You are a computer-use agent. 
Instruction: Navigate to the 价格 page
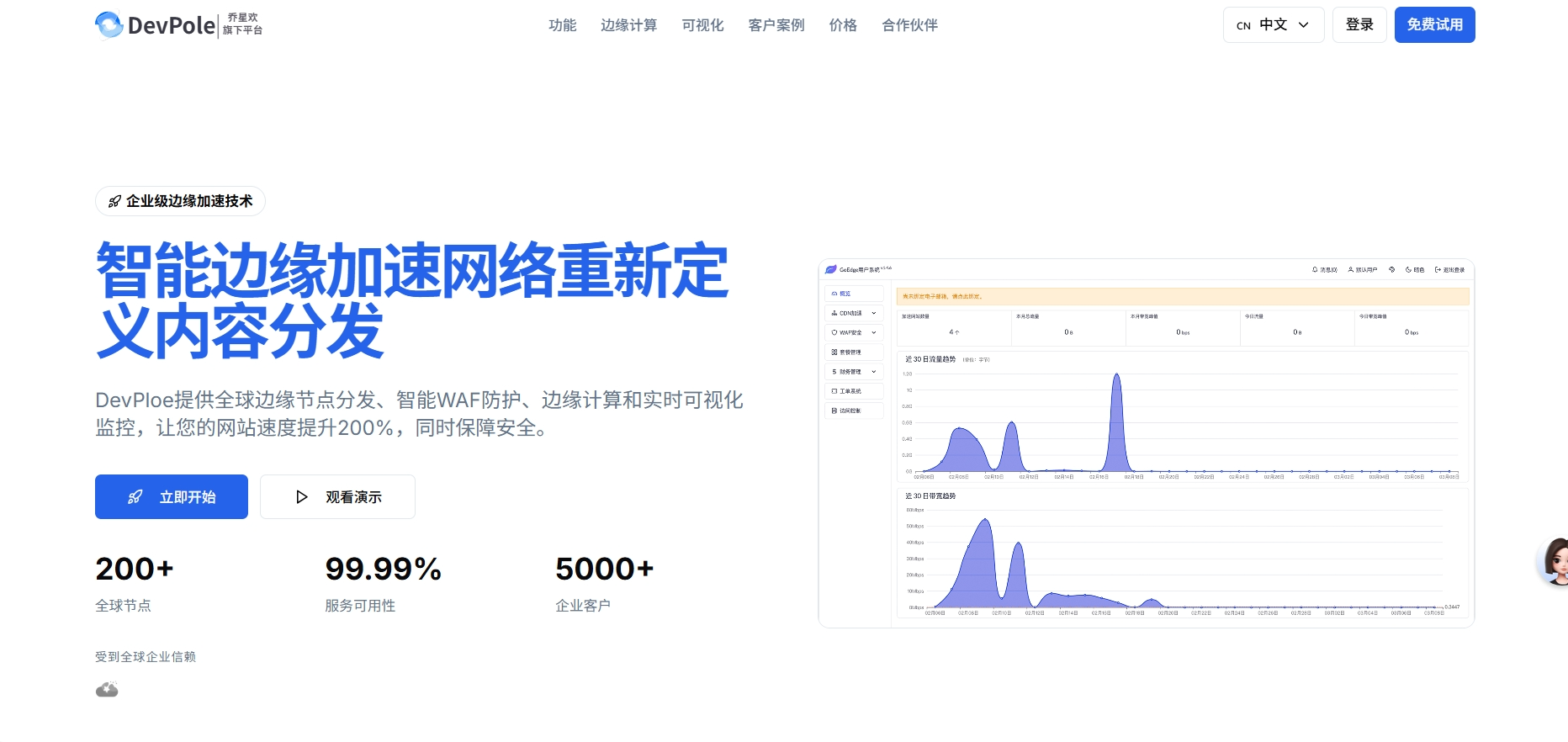pos(843,25)
